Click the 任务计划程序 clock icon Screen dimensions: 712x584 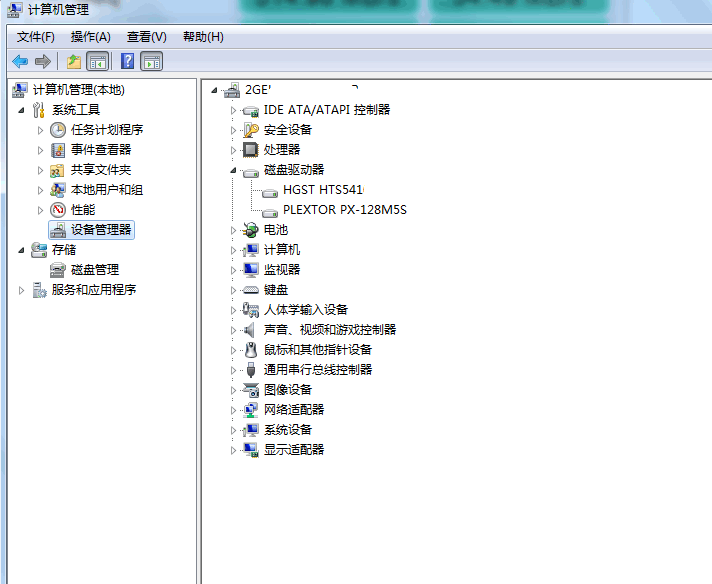(x=58, y=130)
